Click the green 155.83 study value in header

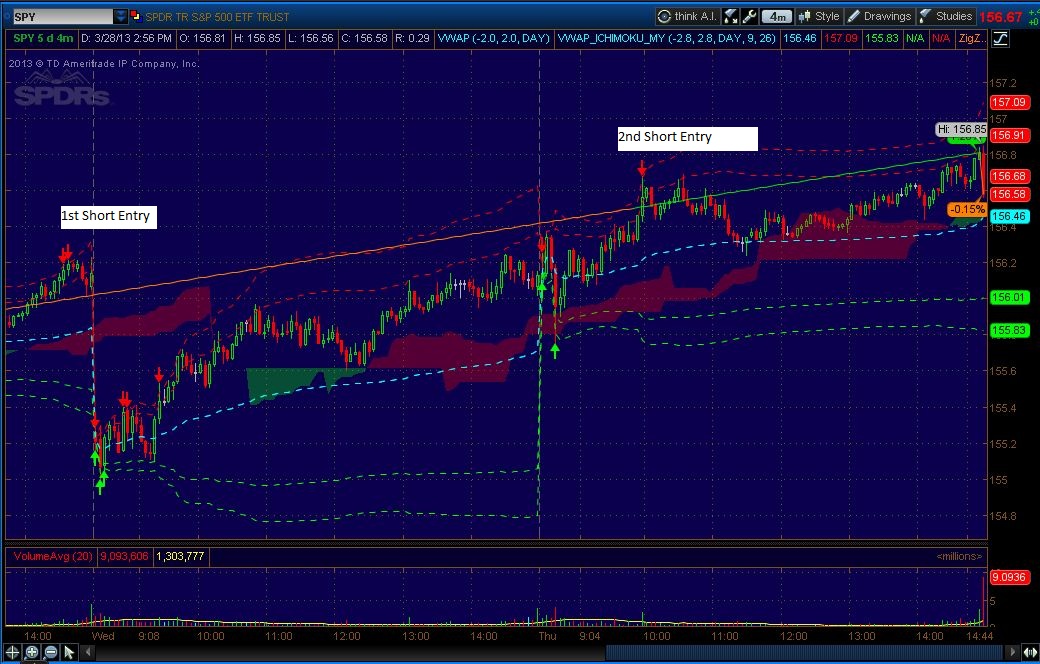click(881, 38)
